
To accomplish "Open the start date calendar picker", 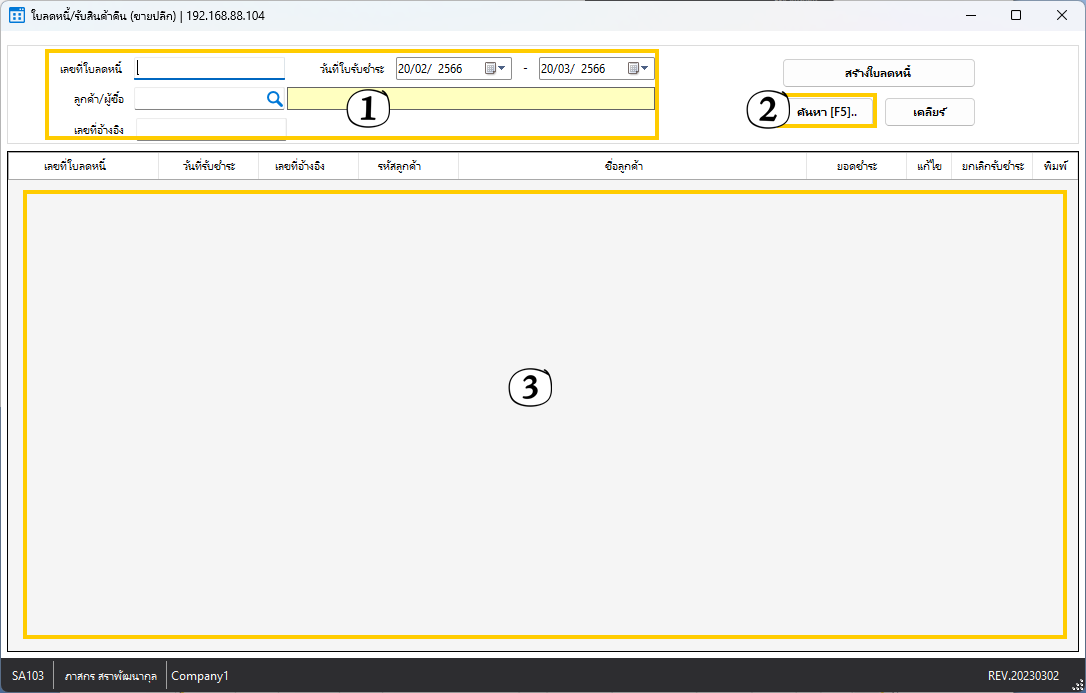I will [x=490, y=69].
